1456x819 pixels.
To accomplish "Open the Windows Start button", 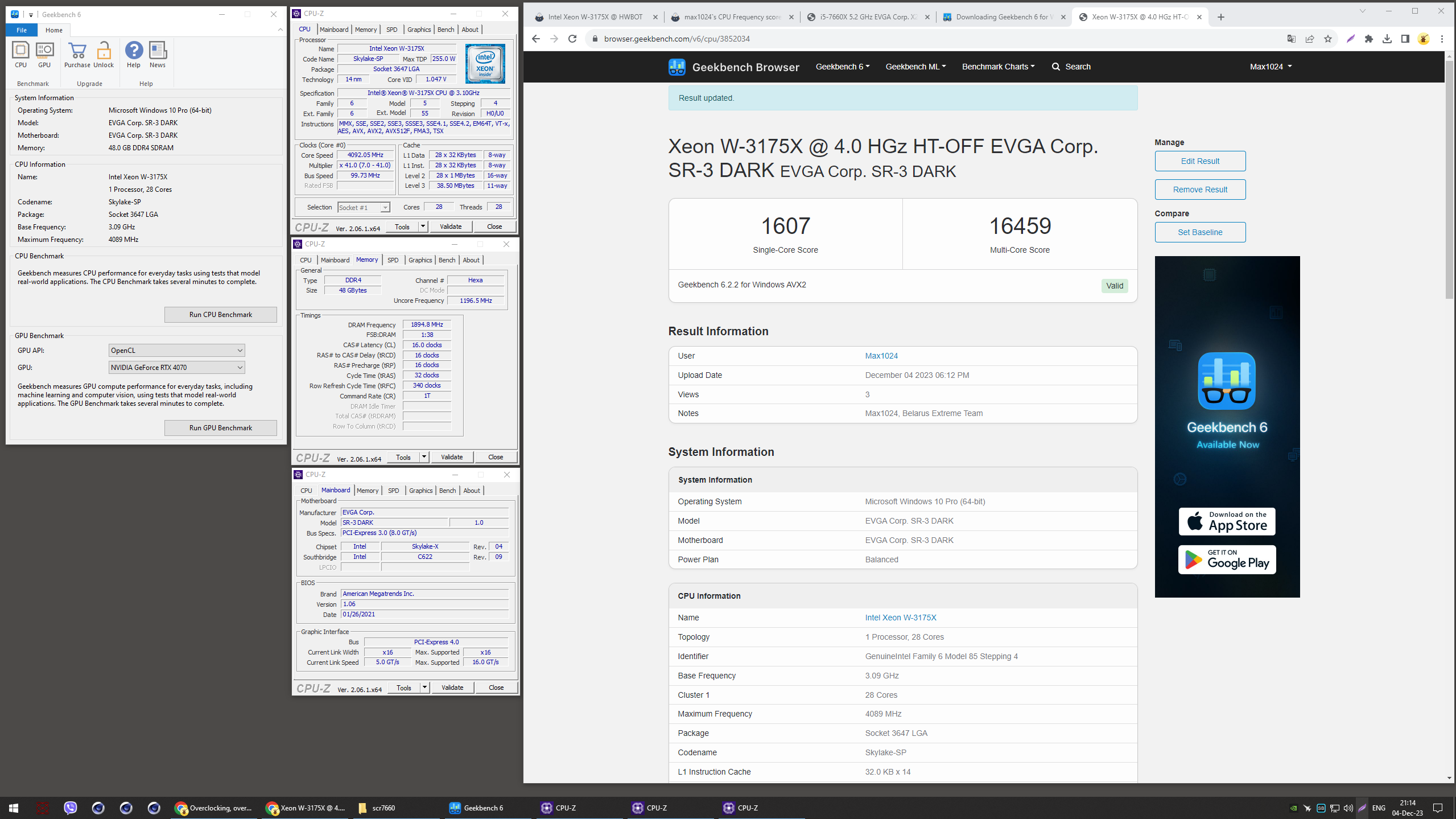I will coord(14,808).
